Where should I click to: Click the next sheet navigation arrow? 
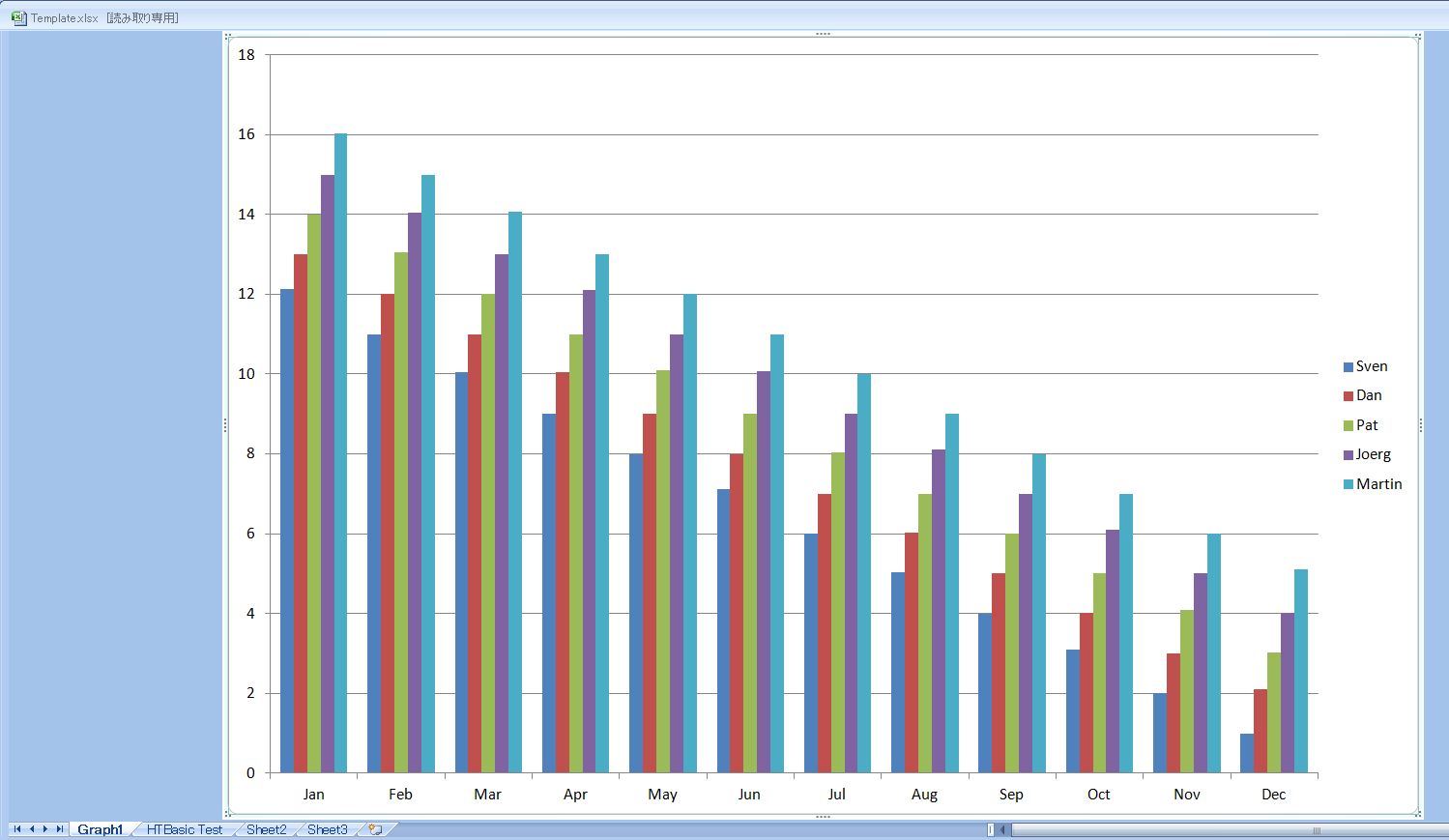click(45, 829)
